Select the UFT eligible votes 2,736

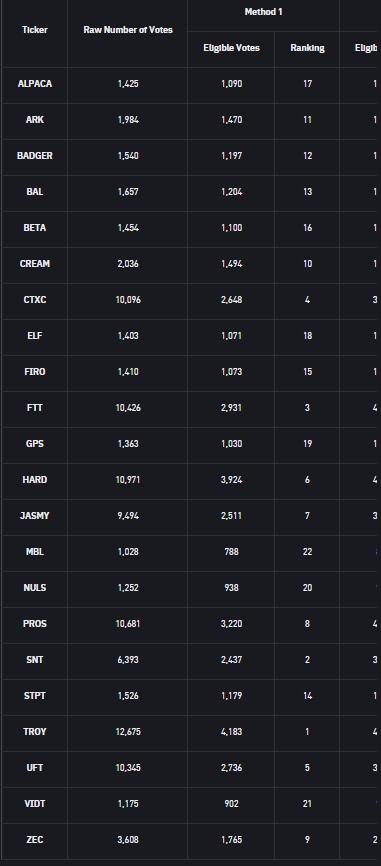point(231,768)
